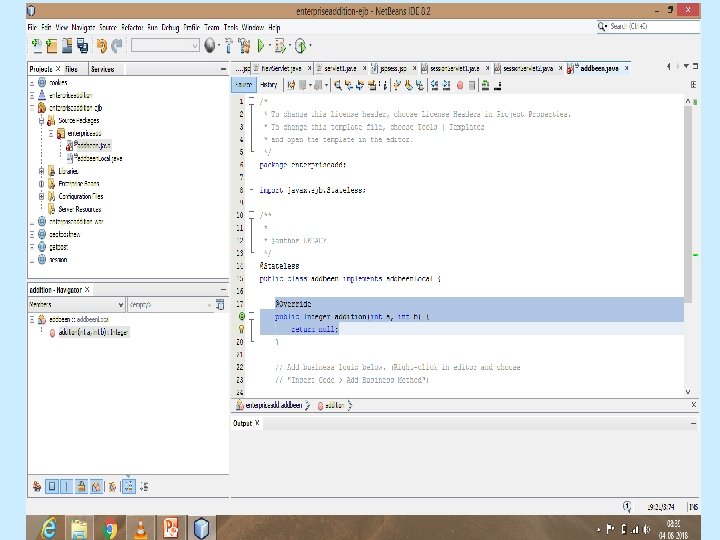This screenshot has height=540, width=720.
Task: Switch to the sessionservlet2.java tab
Action: [528, 68]
